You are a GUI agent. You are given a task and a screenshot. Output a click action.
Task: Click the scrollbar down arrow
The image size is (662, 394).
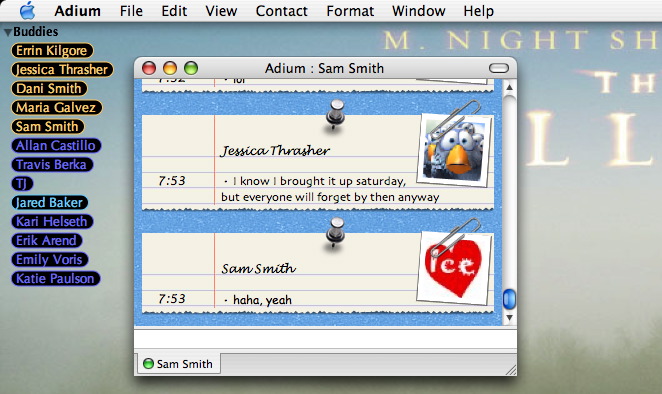point(509,318)
